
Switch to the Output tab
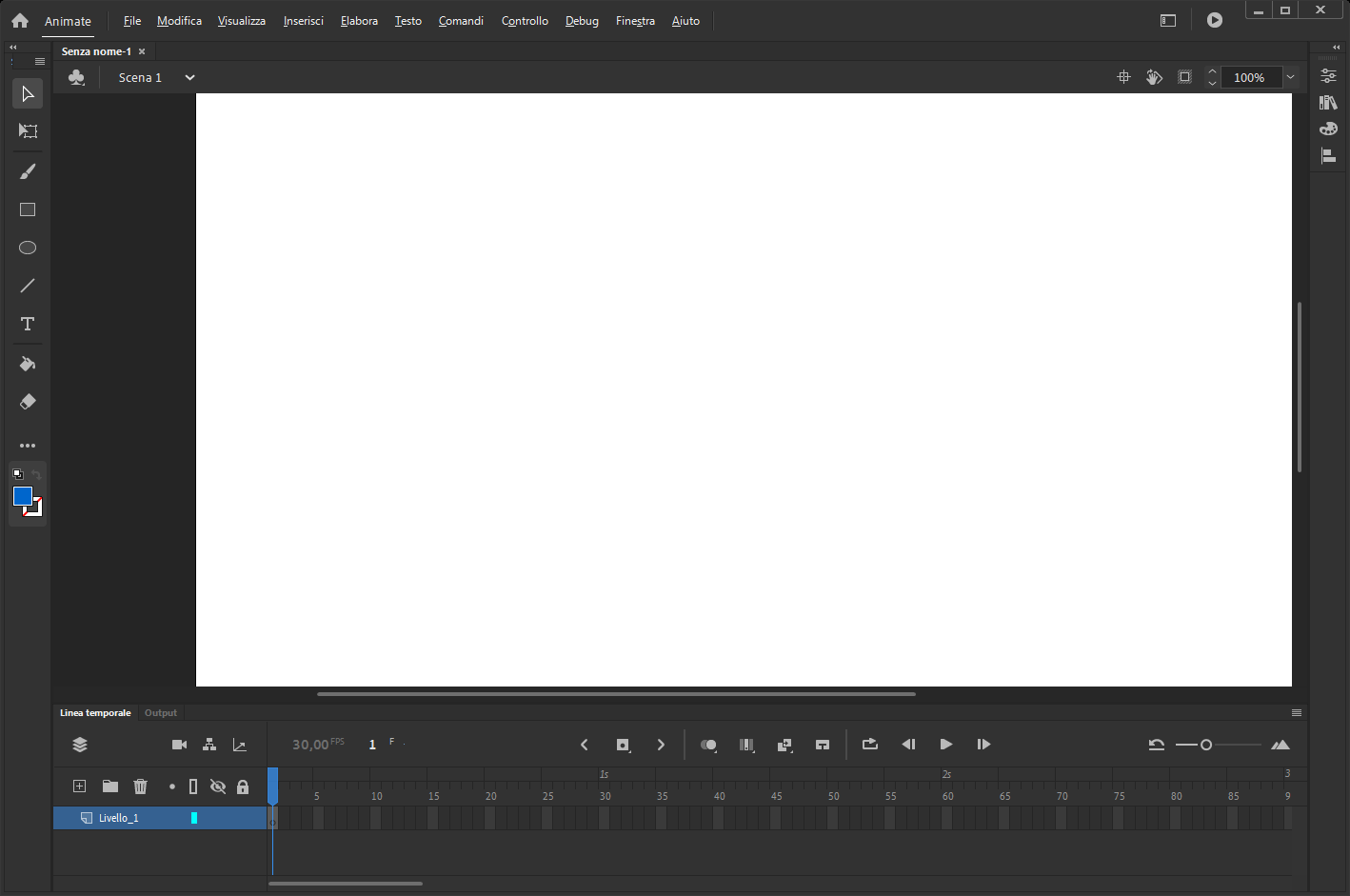click(161, 712)
